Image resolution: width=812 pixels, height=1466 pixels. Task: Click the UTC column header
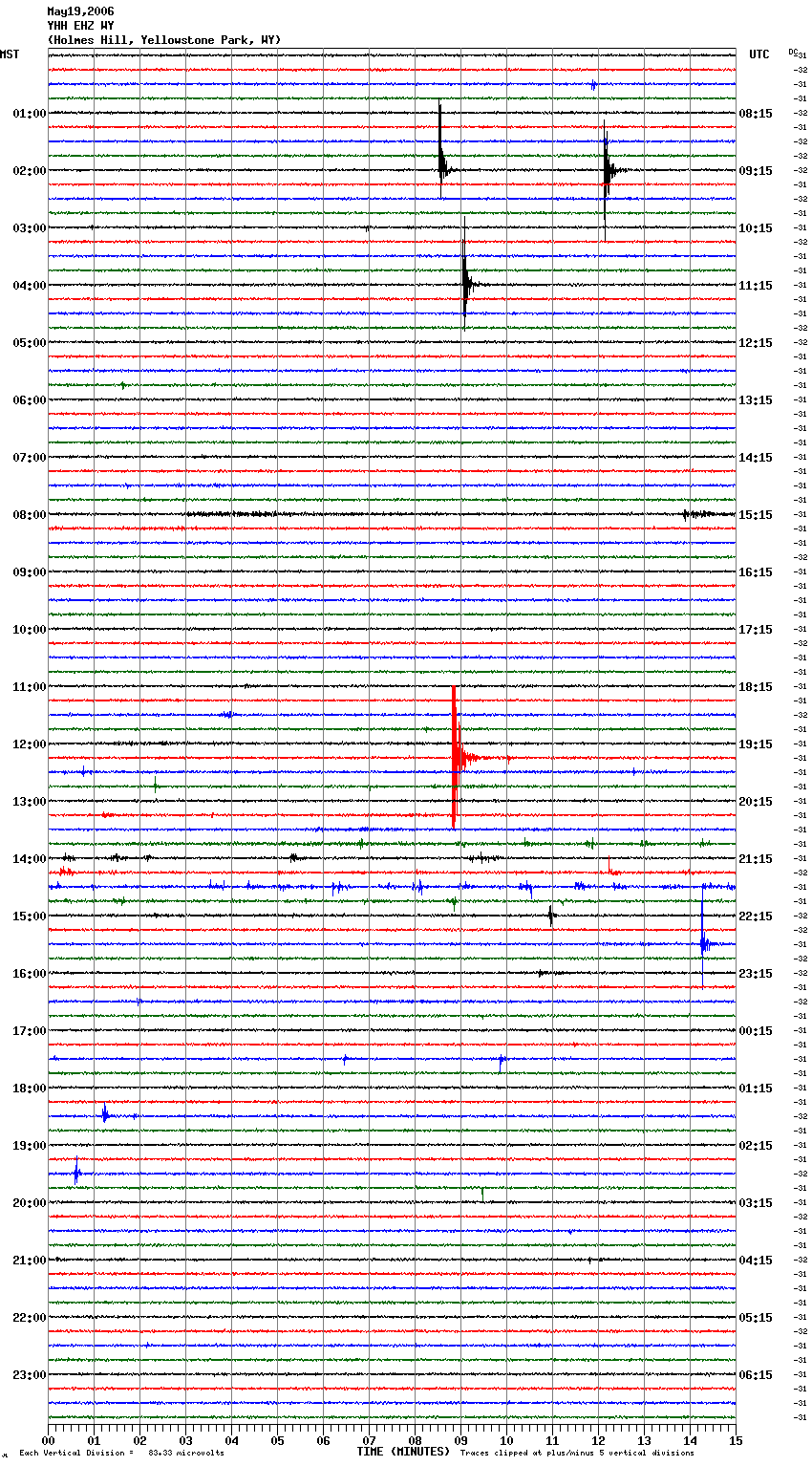[x=759, y=54]
